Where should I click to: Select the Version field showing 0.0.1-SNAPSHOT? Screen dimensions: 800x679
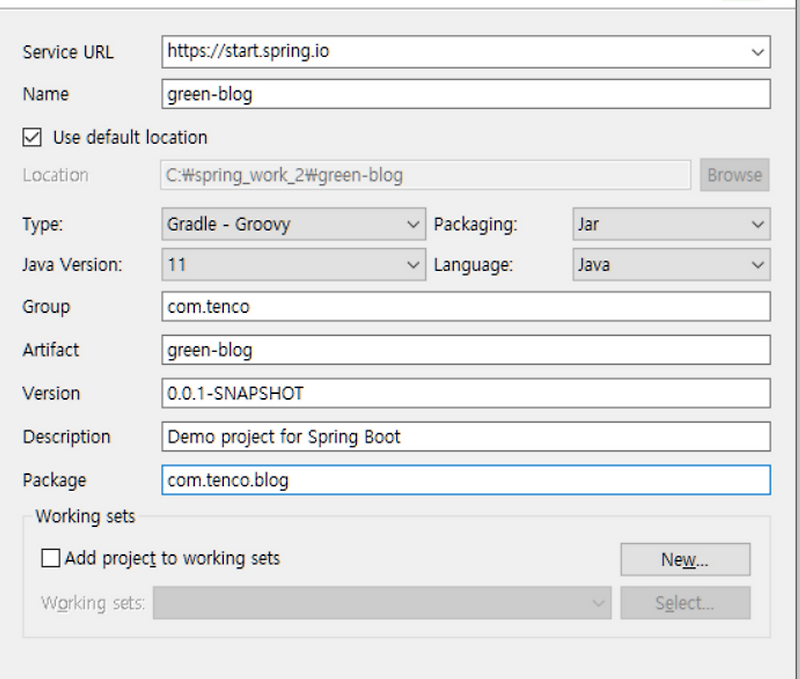coord(400,393)
